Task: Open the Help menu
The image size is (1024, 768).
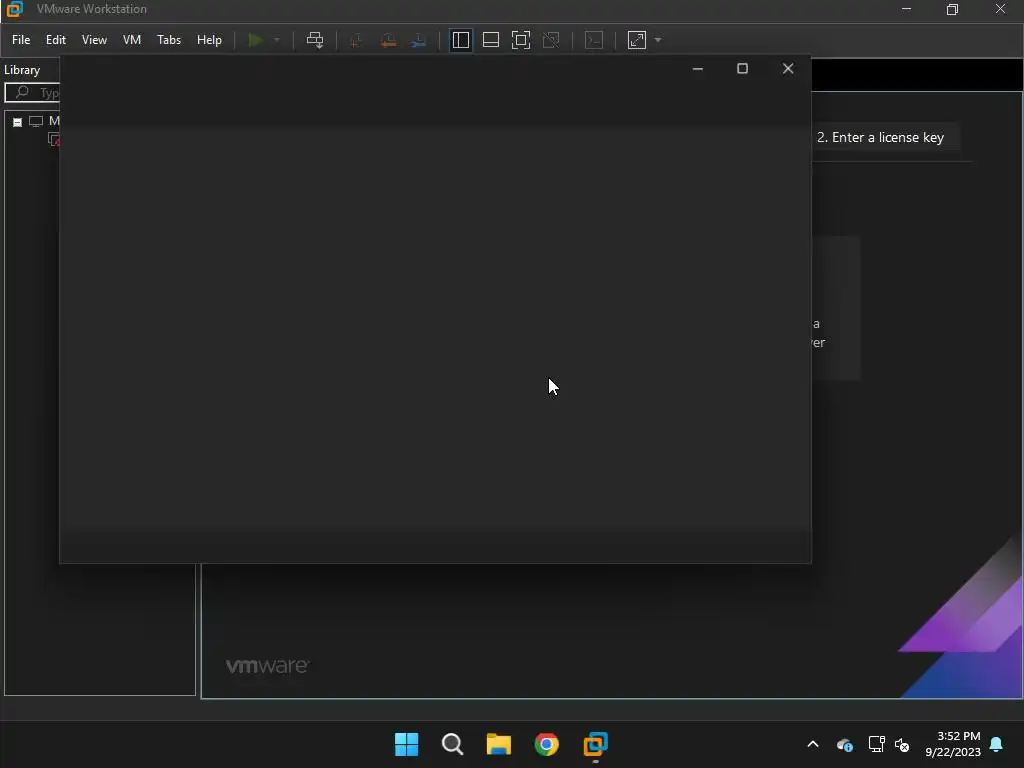Action: click(209, 40)
